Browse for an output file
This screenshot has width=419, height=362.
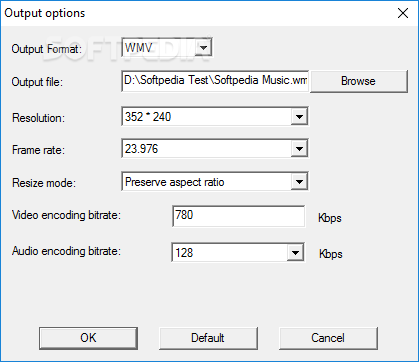pos(359,81)
